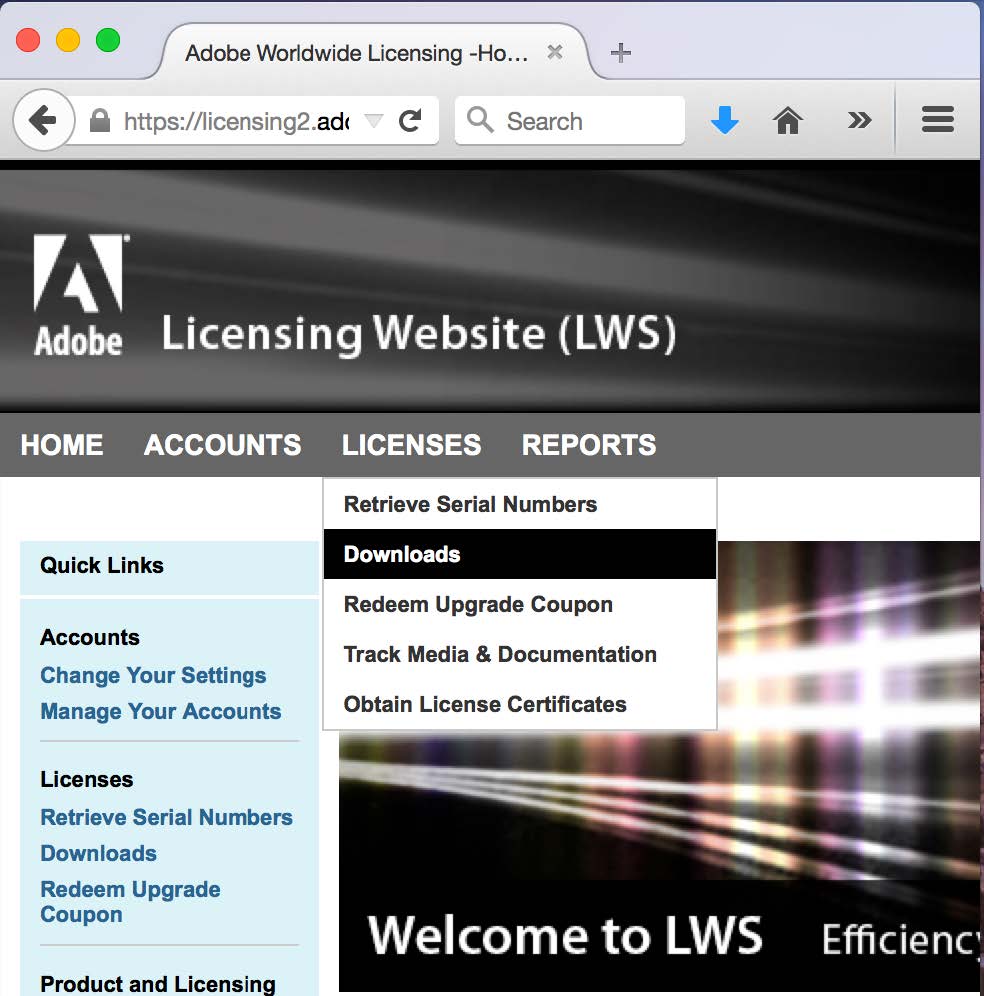This screenshot has height=996, width=984.
Task: Go to the browser Home icon
Action: (x=788, y=119)
